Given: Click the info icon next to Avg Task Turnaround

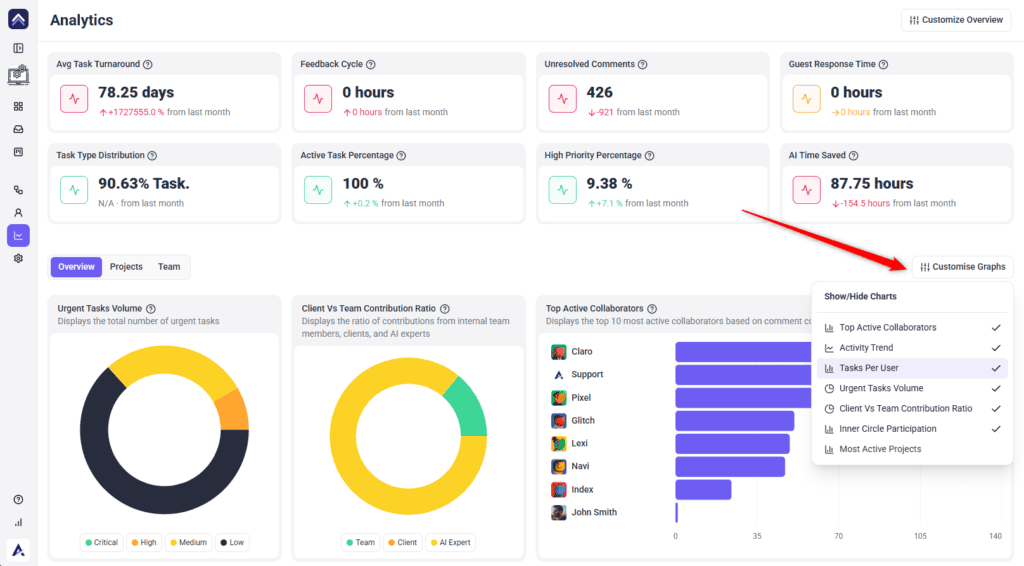Looking at the screenshot, I should (x=148, y=64).
